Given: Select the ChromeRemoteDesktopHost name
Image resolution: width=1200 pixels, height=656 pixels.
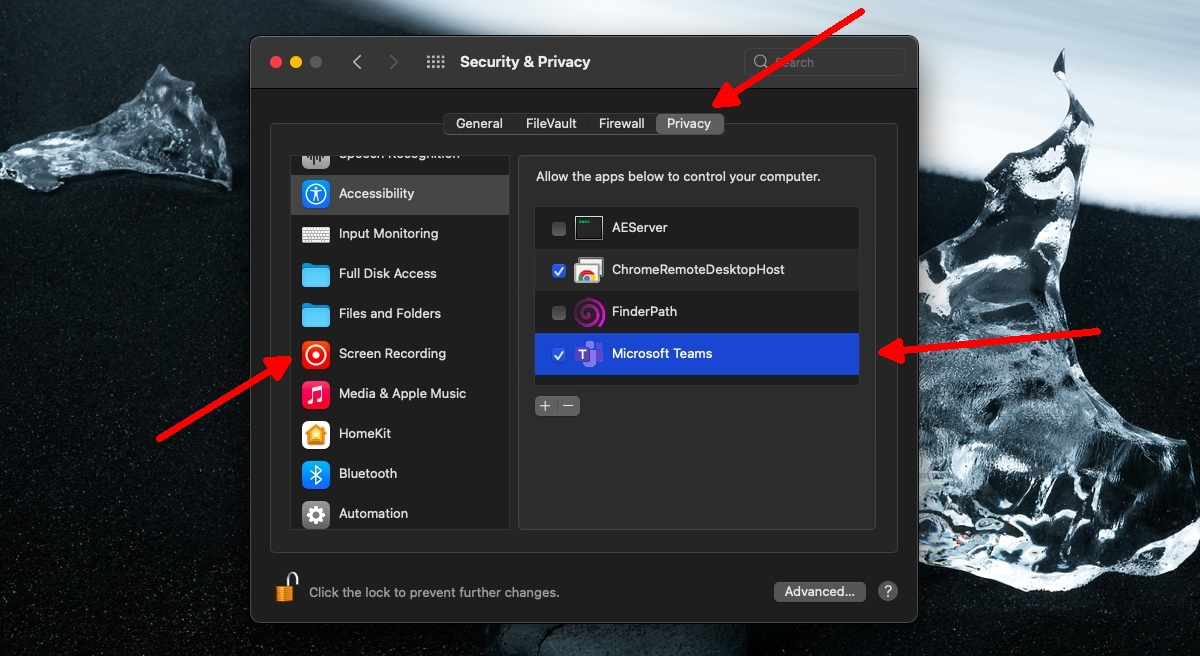Looking at the screenshot, I should [x=698, y=269].
